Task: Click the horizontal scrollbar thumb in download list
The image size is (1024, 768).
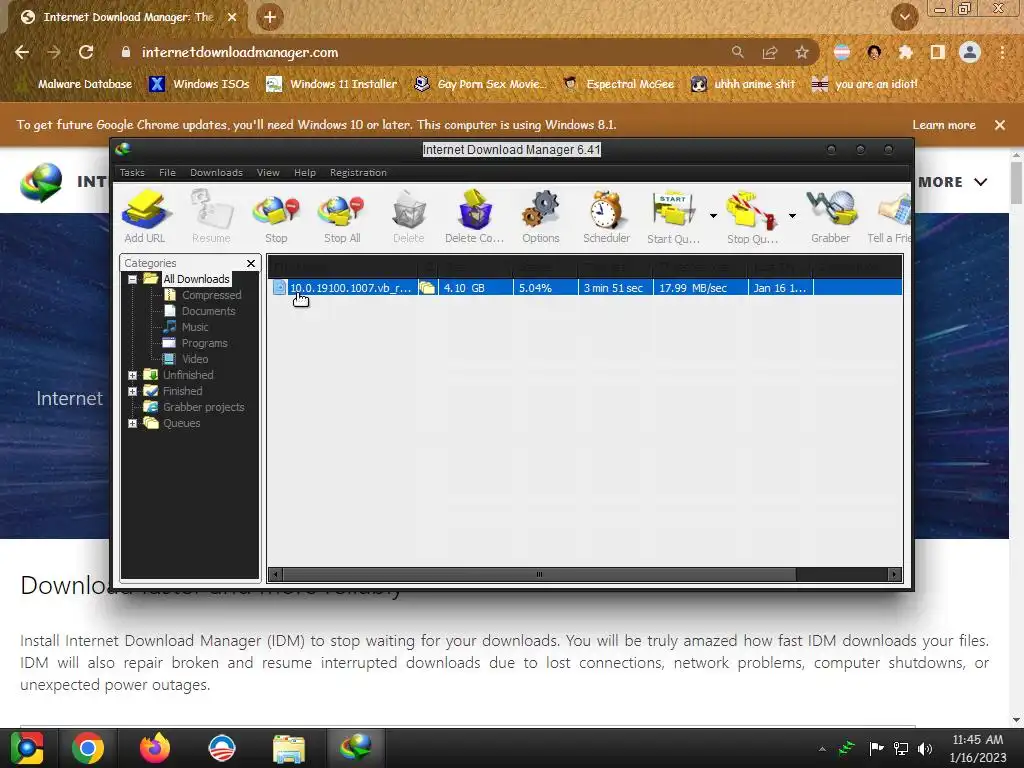Action: pyautogui.click(x=539, y=575)
